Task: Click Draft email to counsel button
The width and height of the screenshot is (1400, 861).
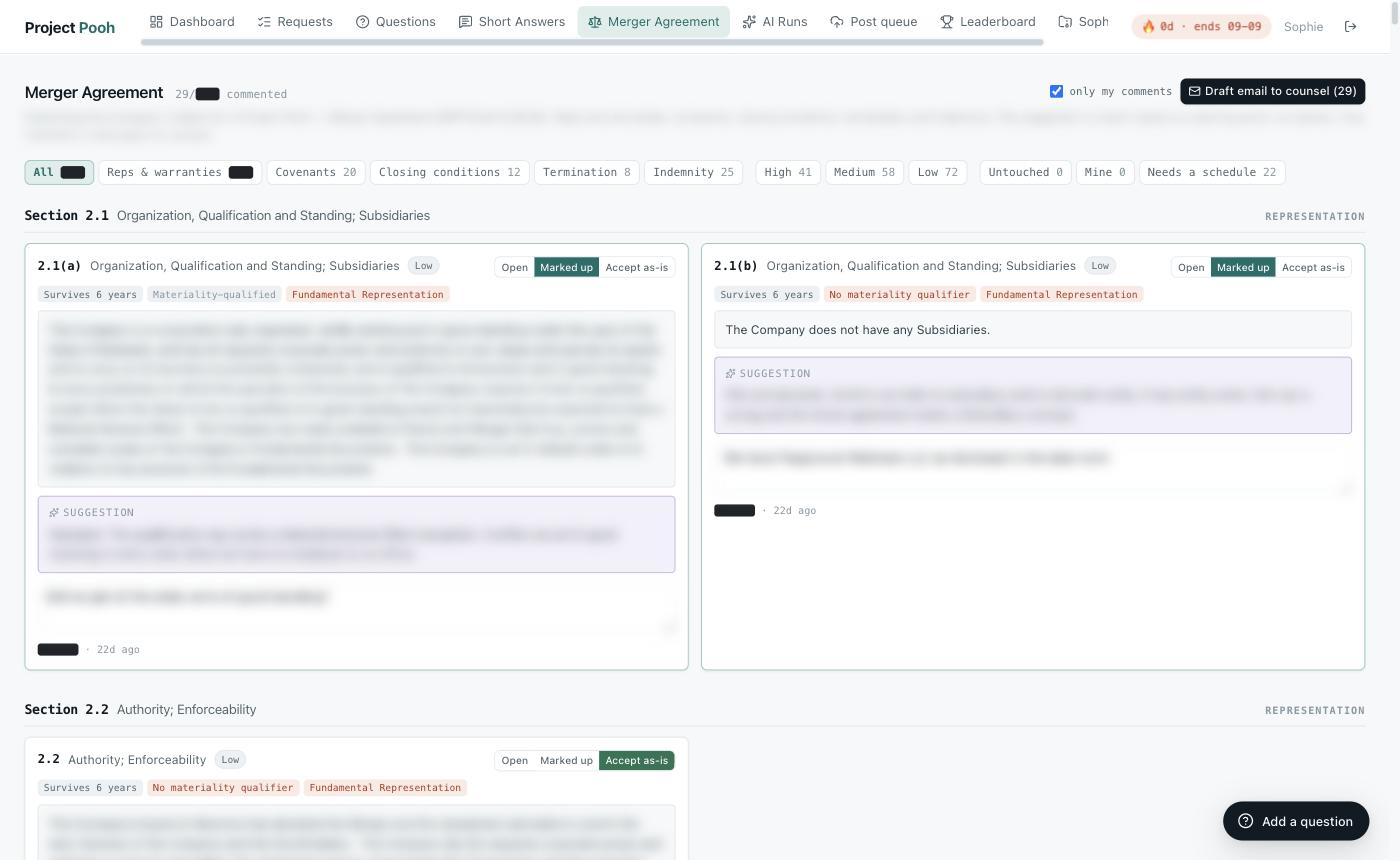Action: pos(1272,91)
